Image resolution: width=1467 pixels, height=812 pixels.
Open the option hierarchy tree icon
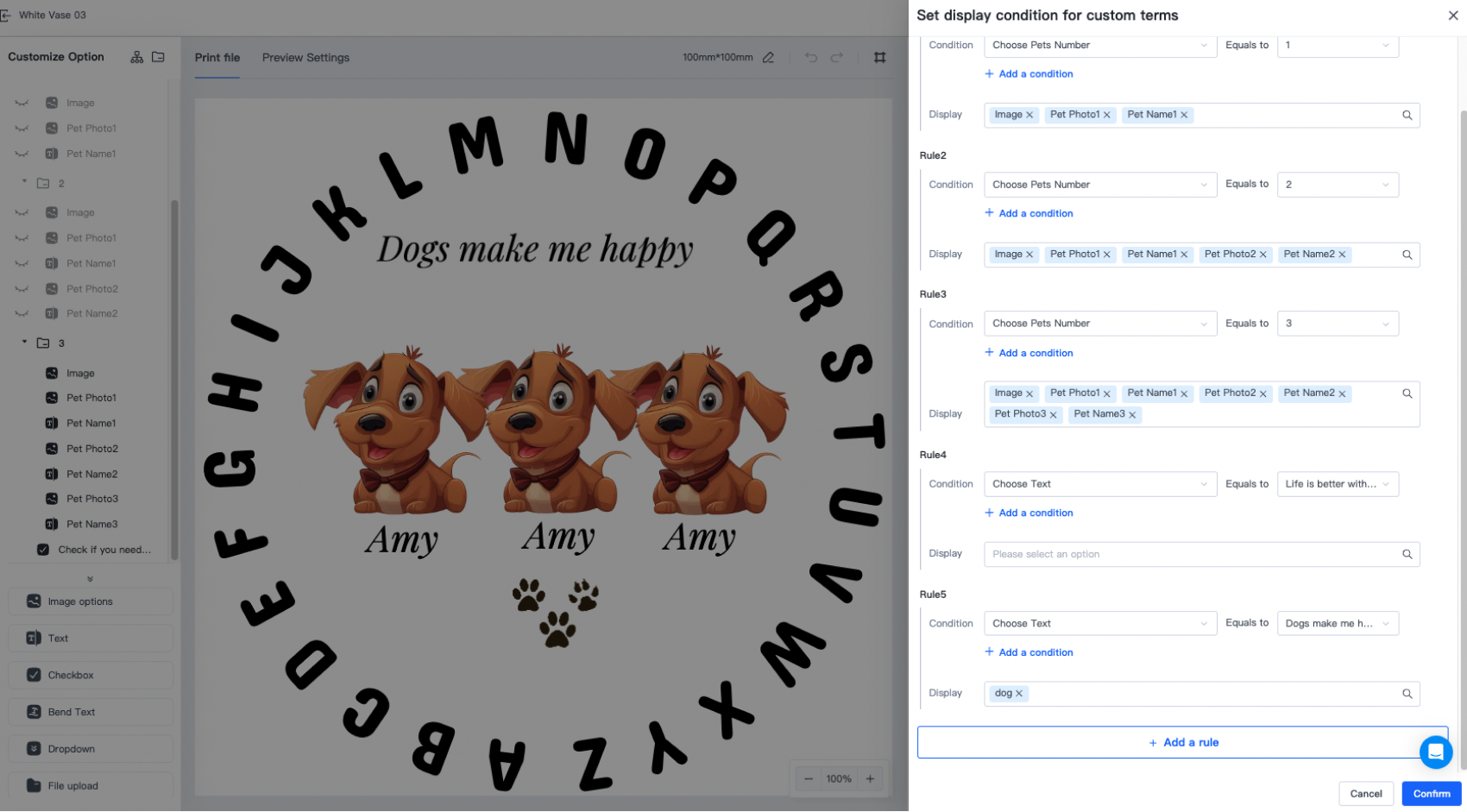[136, 57]
